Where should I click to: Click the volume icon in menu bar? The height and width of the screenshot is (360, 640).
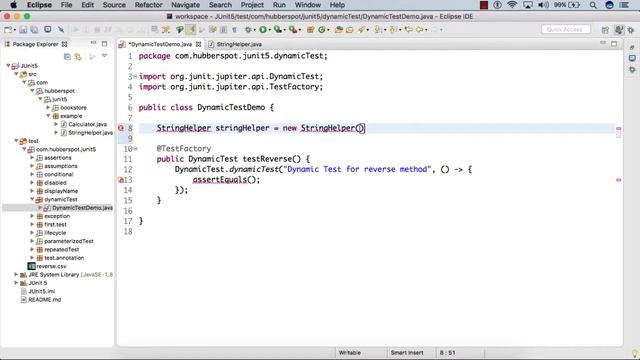[543, 5]
